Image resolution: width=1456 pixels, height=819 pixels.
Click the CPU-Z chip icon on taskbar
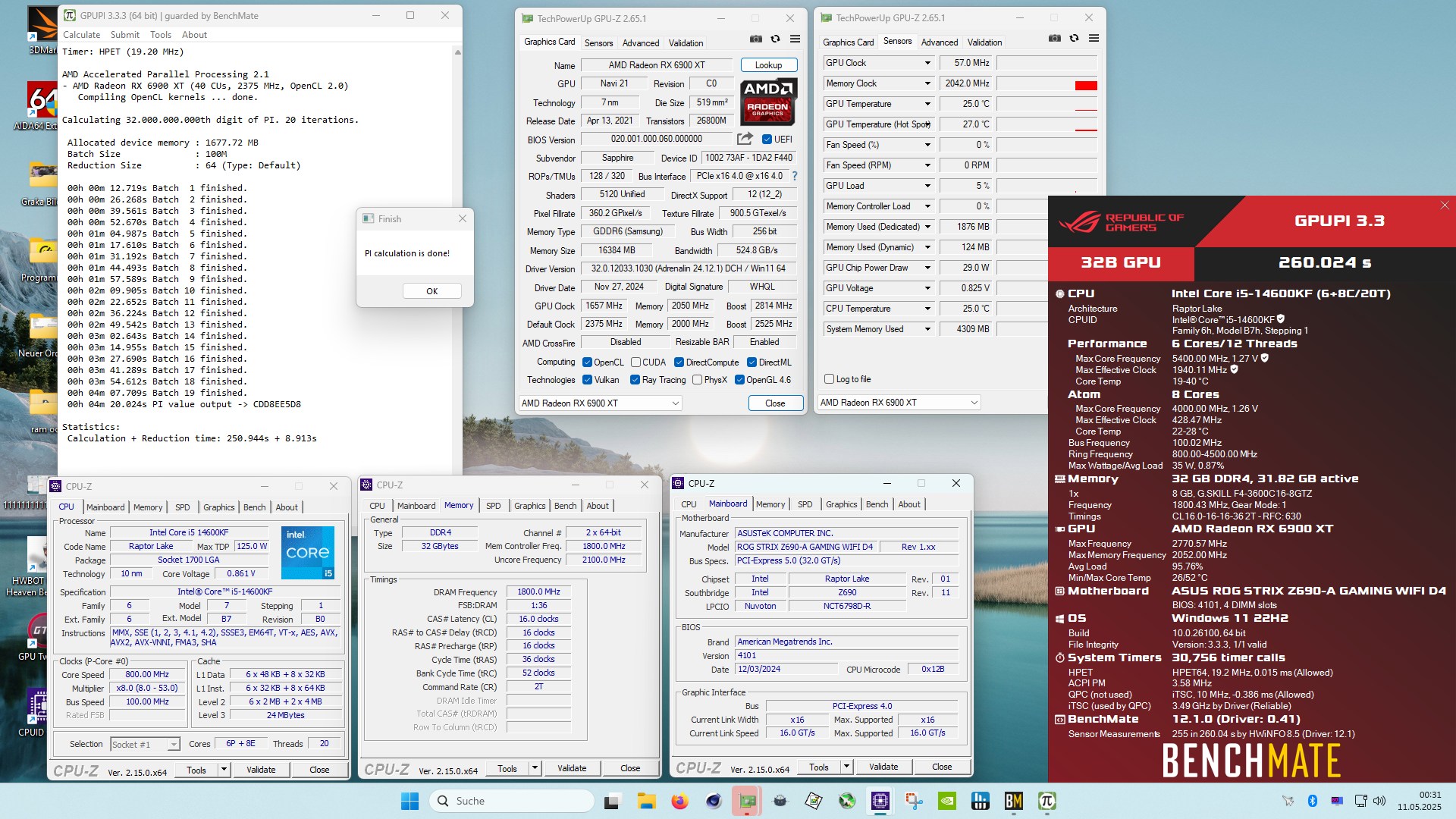pos(880,801)
